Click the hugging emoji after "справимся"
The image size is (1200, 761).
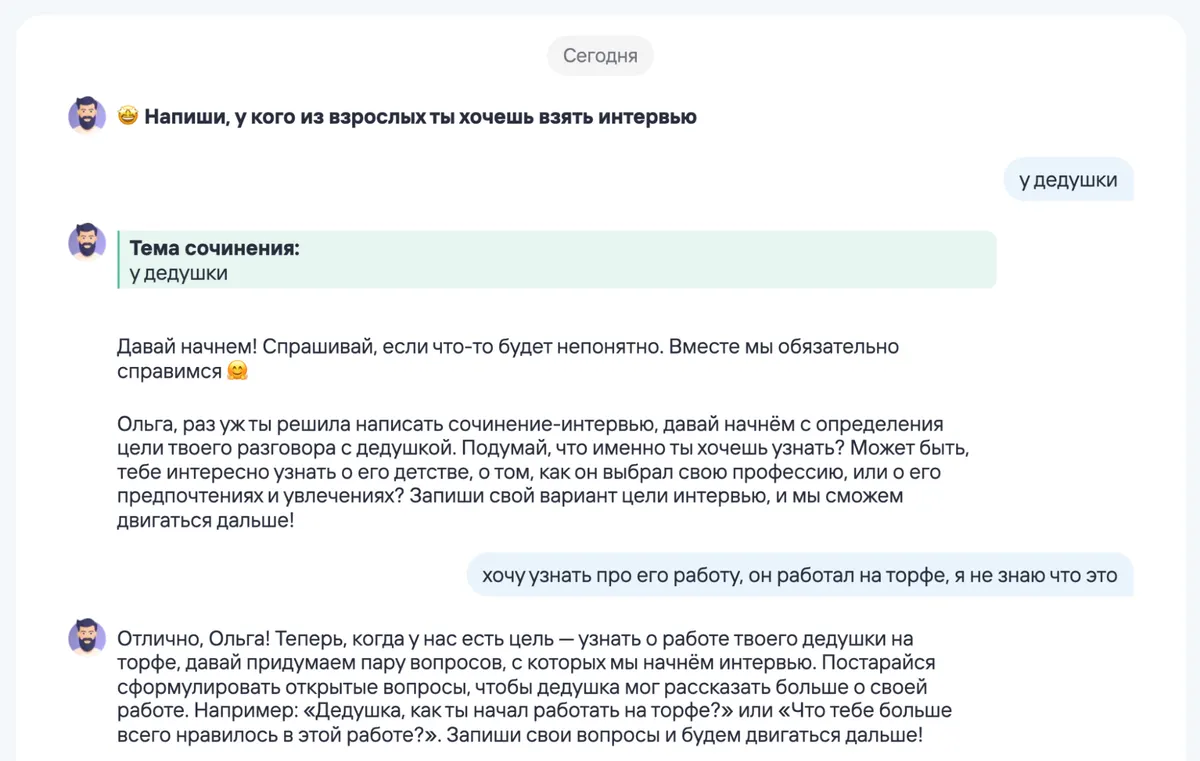pos(237,371)
